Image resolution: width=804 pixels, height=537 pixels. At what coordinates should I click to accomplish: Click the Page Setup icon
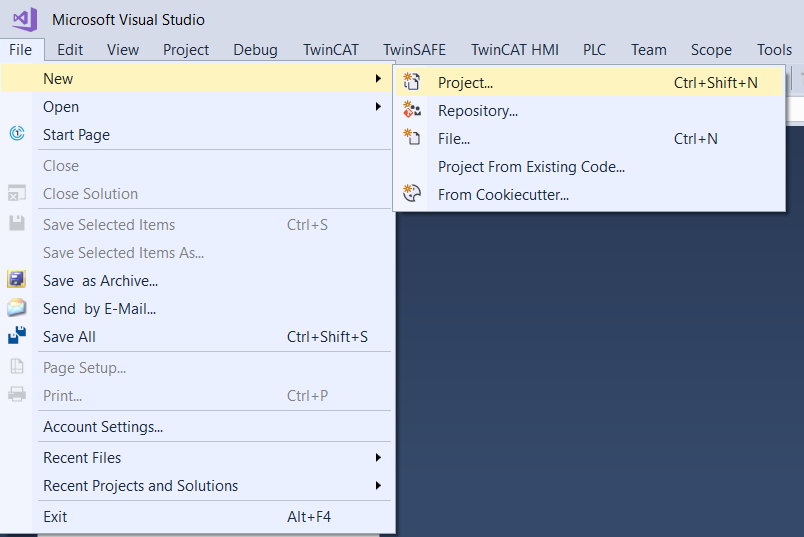(x=17, y=366)
